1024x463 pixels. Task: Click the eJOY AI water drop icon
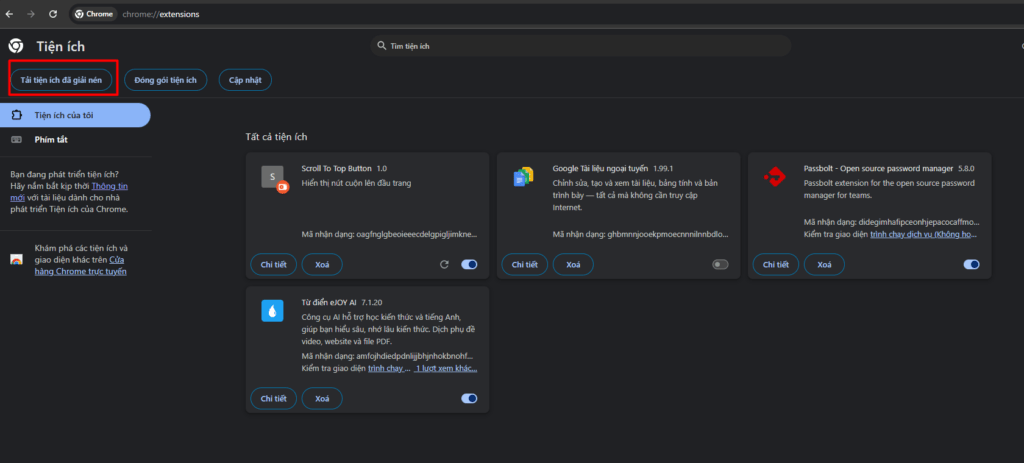(272, 311)
